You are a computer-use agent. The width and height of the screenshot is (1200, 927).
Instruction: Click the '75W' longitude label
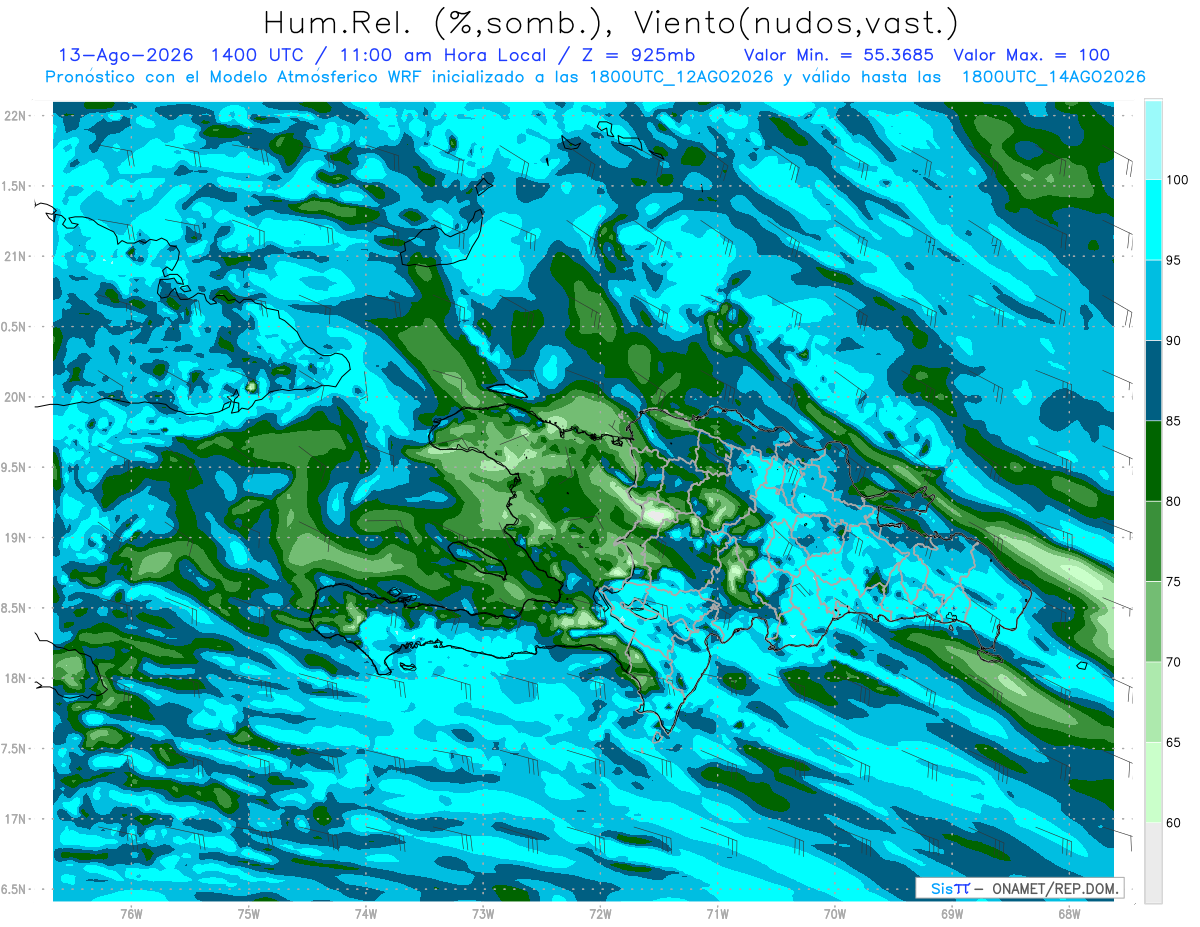click(249, 914)
